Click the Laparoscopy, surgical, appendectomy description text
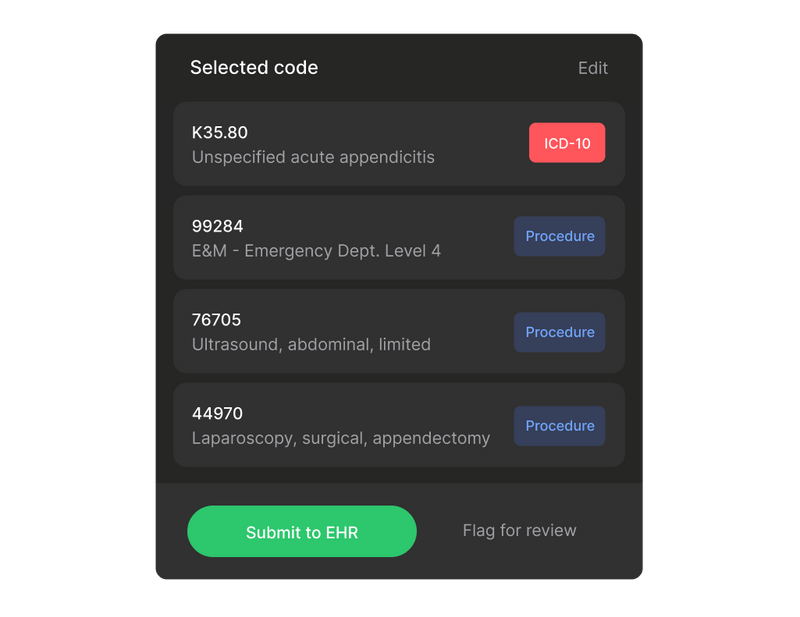 [x=340, y=438]
